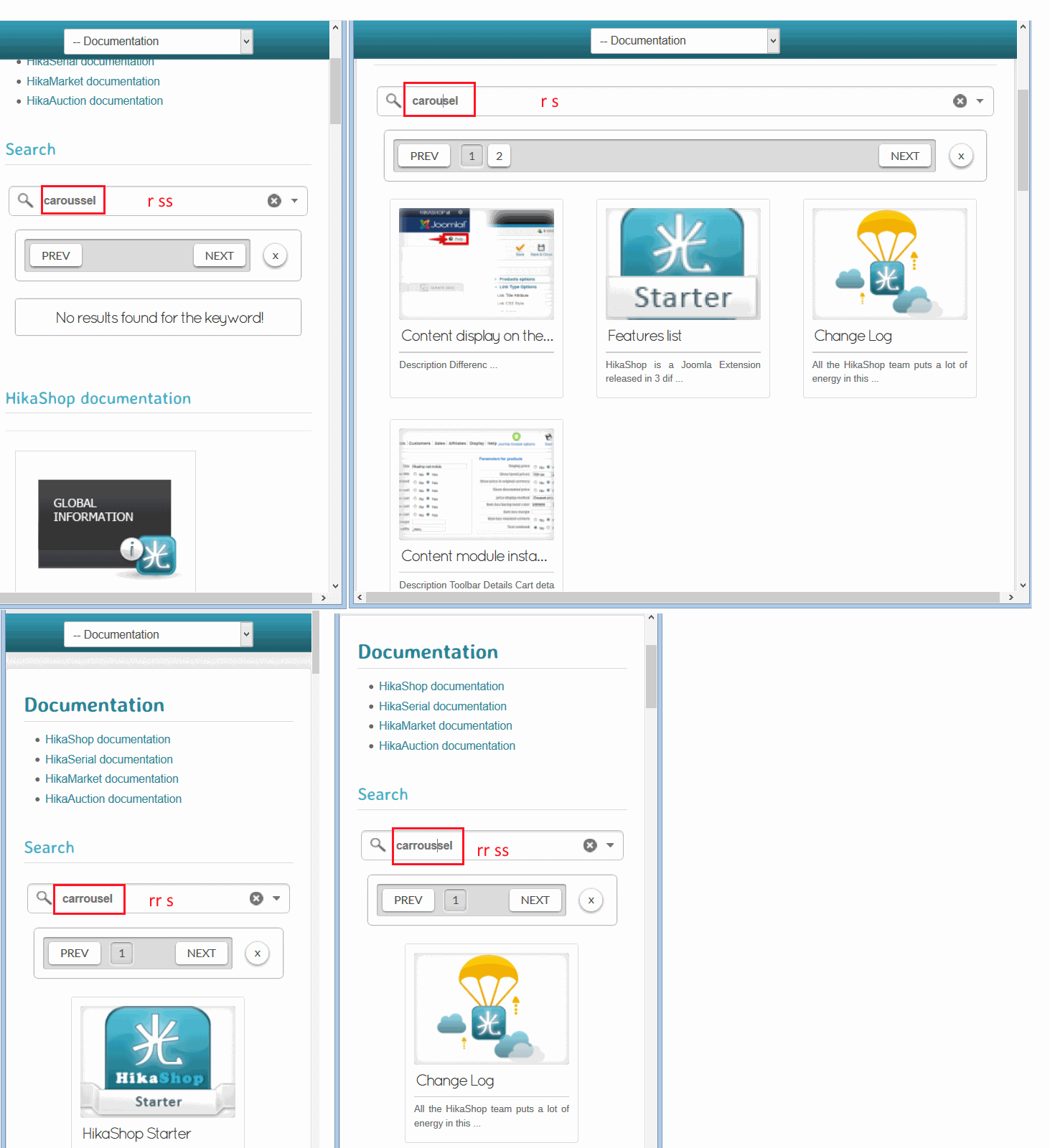Image resolution: width=1050 pixels, height=1148 pixels.
Task: Open the Change Log parachute thumbnail in 'carousel' results
Action: 890,264
